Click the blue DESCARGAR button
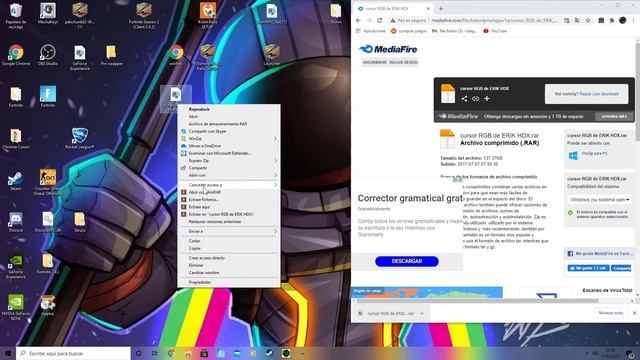 click(x=407, y=261)
